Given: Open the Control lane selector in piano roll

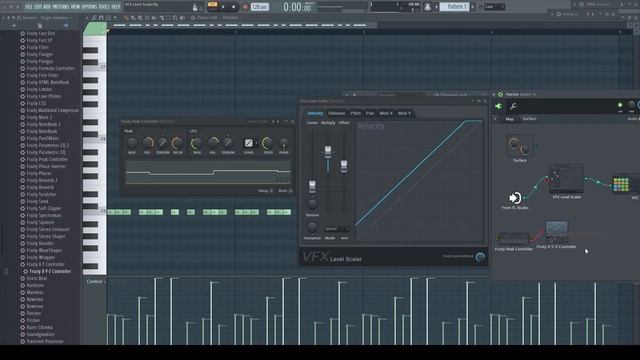Looking at the screenshot, I should coord(95,281).
